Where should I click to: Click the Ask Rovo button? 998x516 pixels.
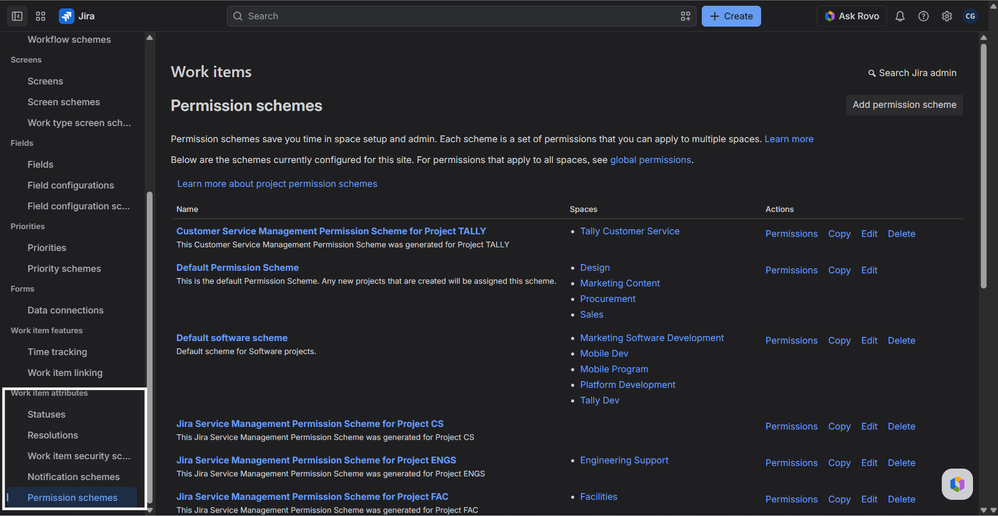click(852, 16)
